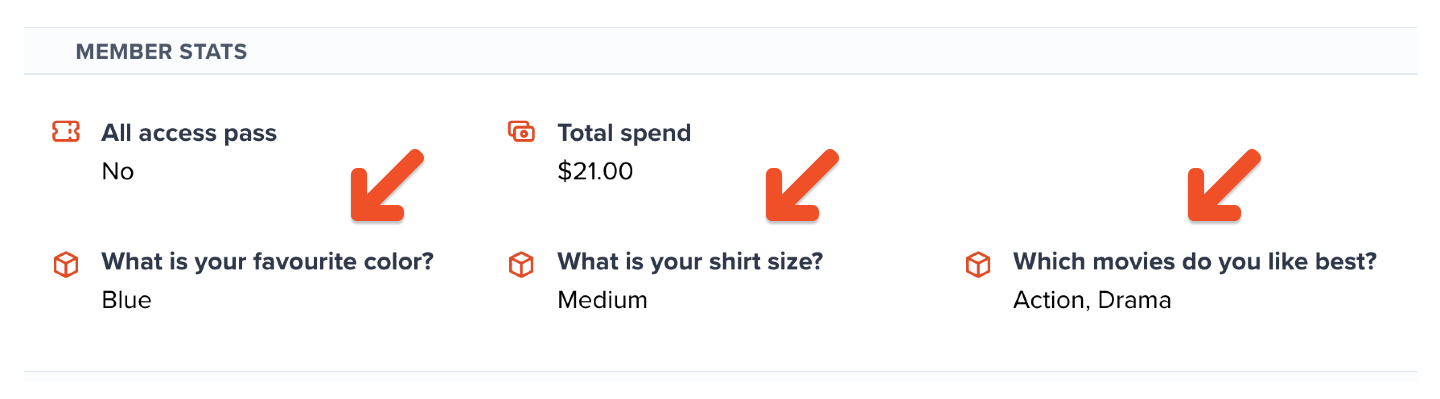Image resolution: width=1440 pixels, height=399 pixels.
Task: Select the Blue answer value
Action: pos(126,300)
